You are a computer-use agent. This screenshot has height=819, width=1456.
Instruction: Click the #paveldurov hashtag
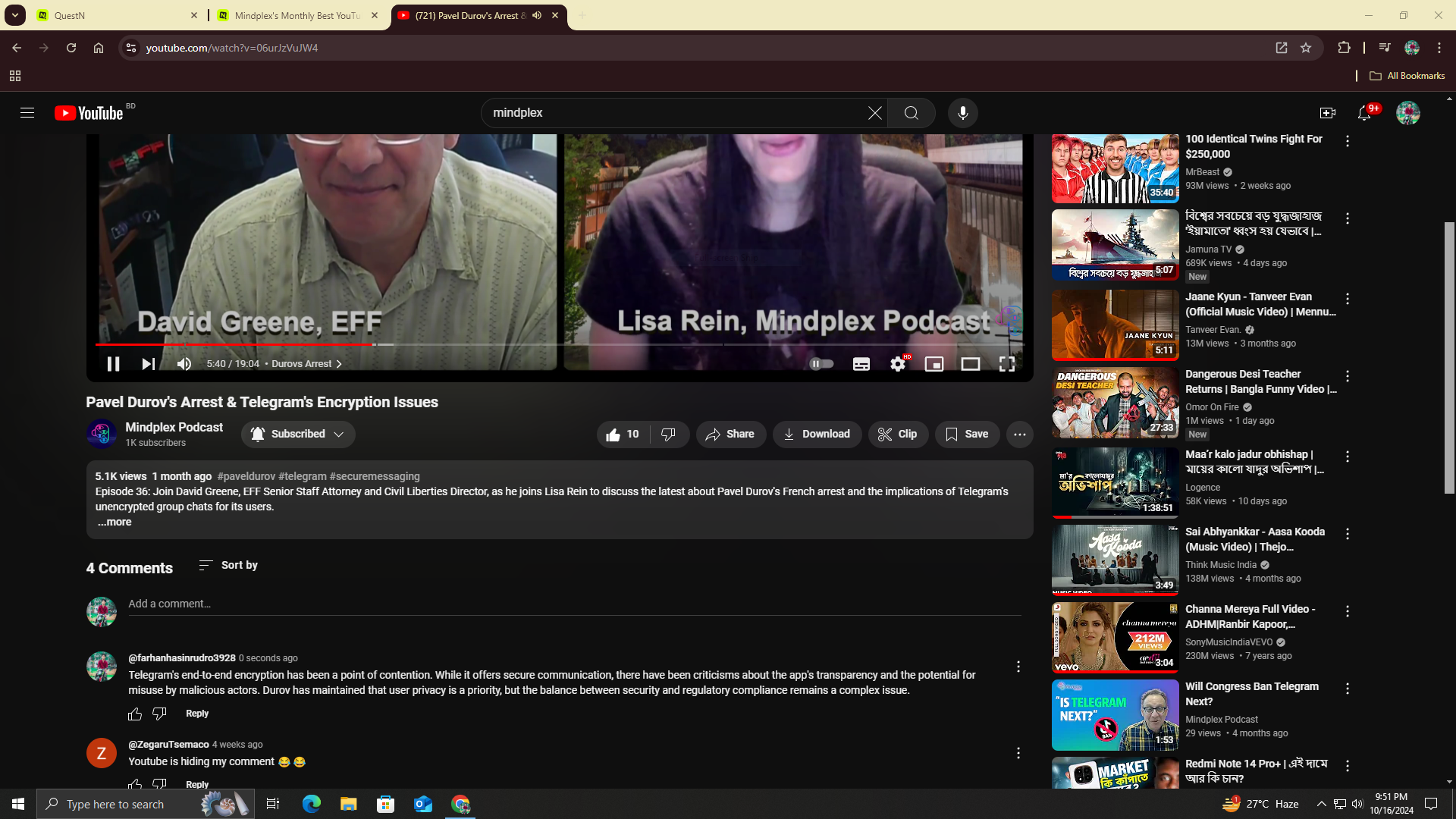(x=246, y=477)
